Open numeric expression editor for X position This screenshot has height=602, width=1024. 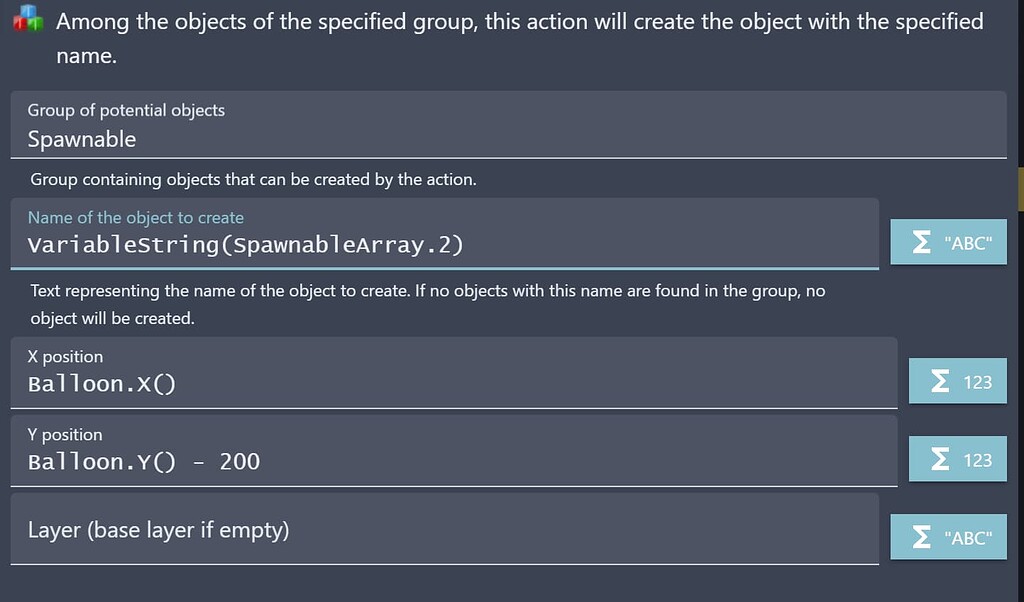coord(957,381)
